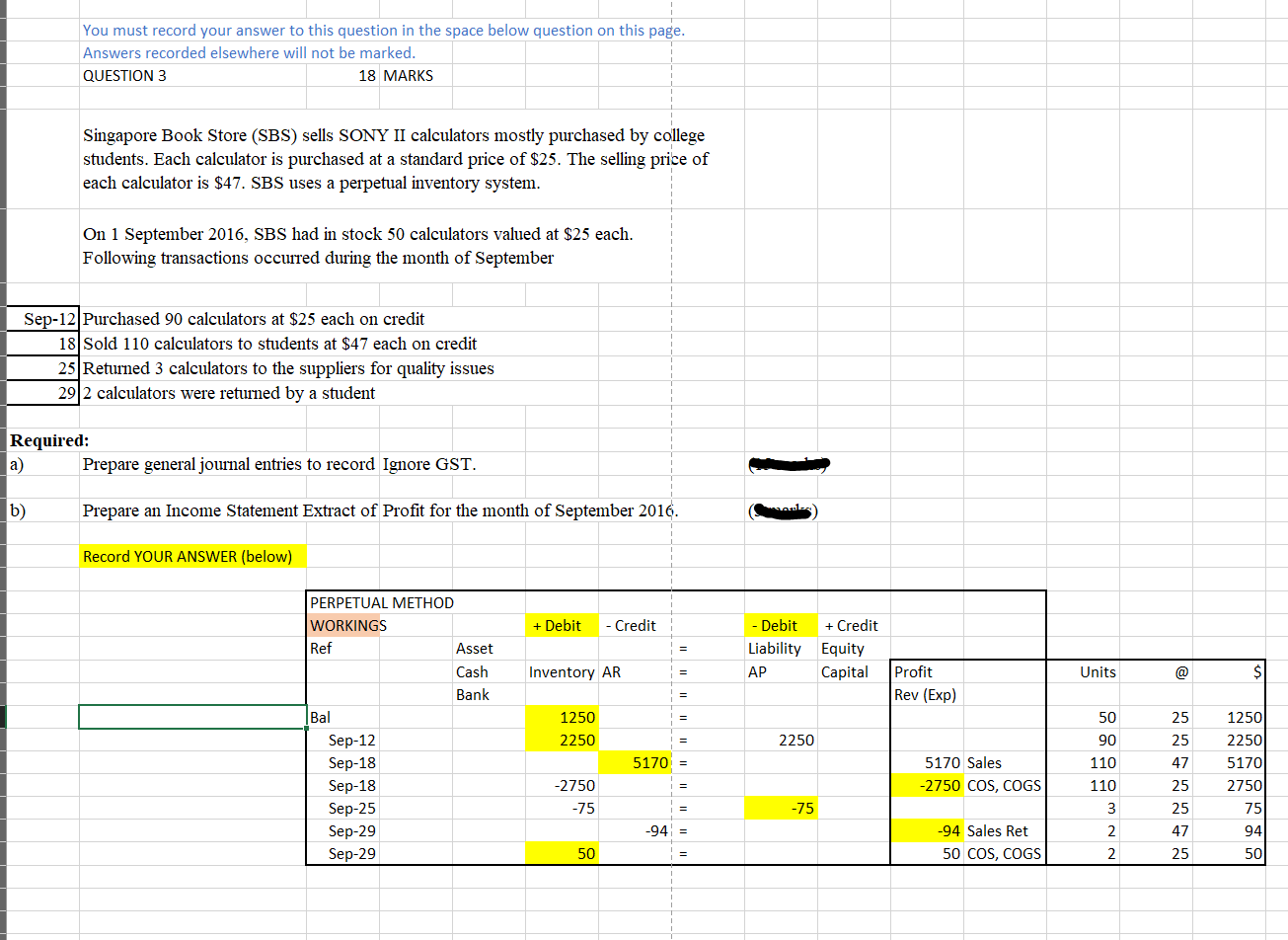Select the 2250 value in the AP column

[796, 741]
